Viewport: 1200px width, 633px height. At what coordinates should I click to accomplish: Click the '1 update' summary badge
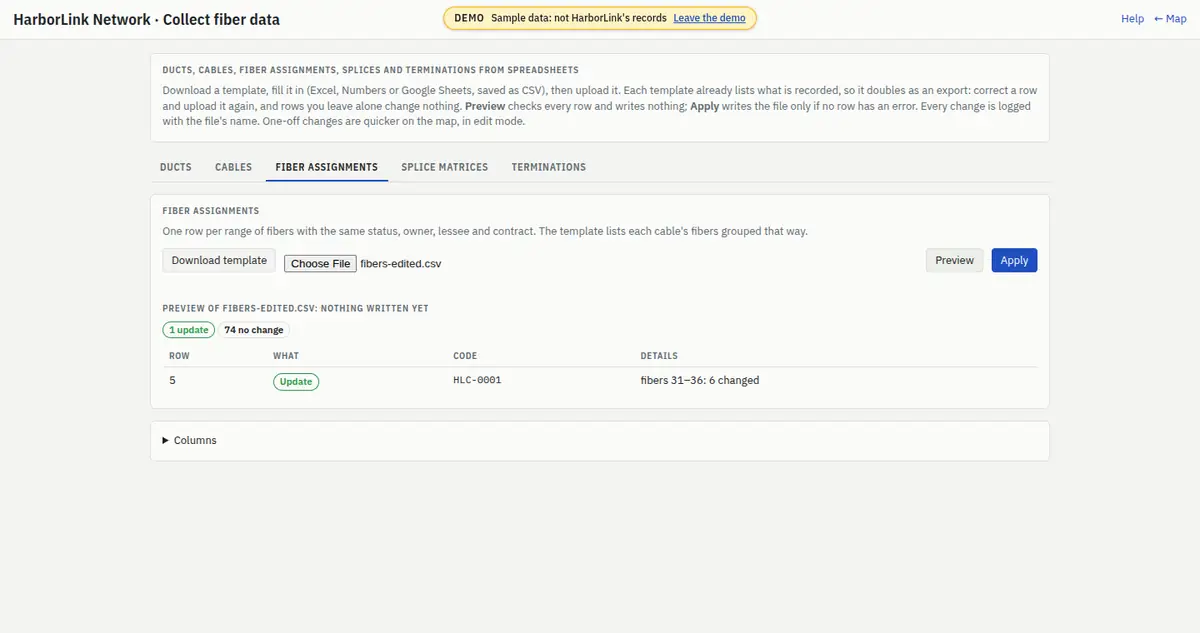tap(189, 329)
